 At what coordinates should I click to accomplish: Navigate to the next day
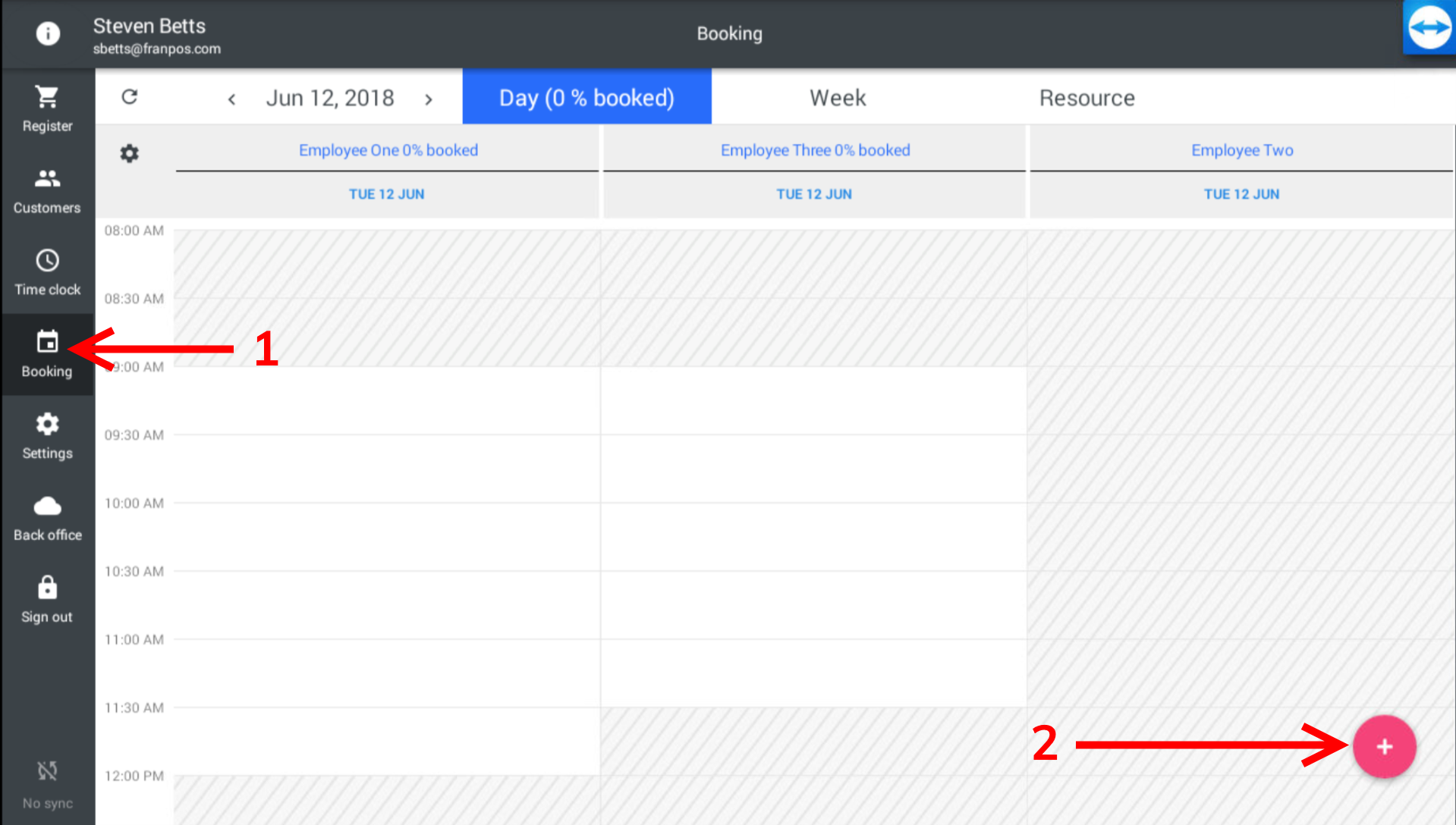point(429,99)
